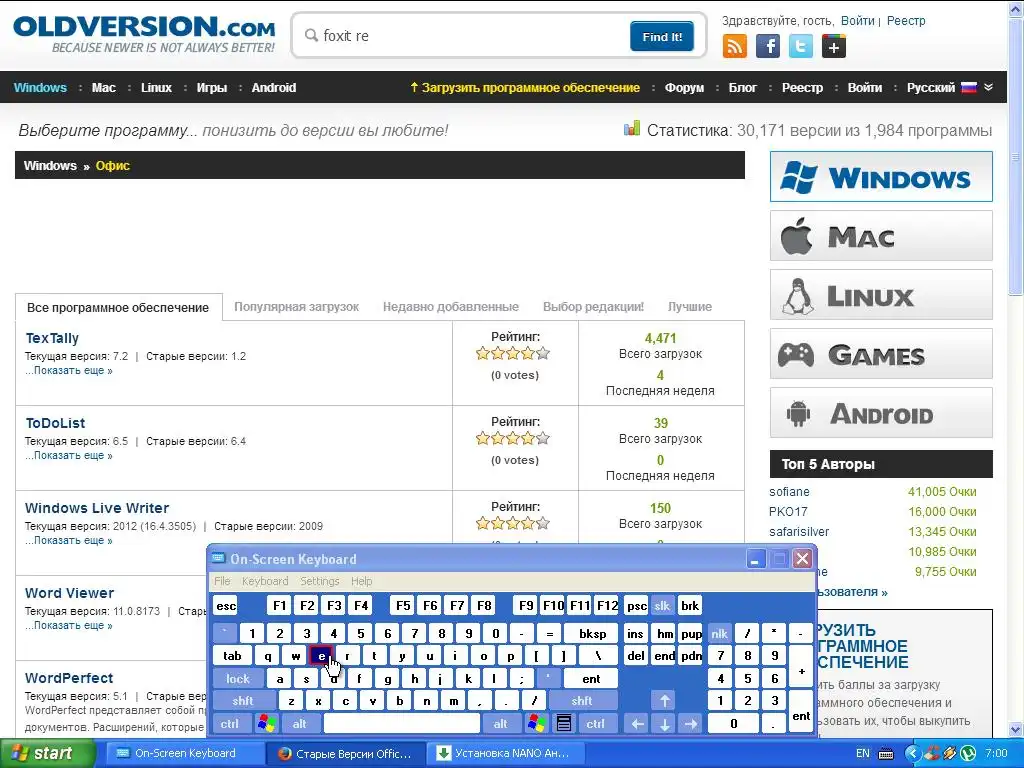This screenshot has width=1024, height=768.
Task: Click the left Windows logo key on keyboard
Action: point(266,724)
